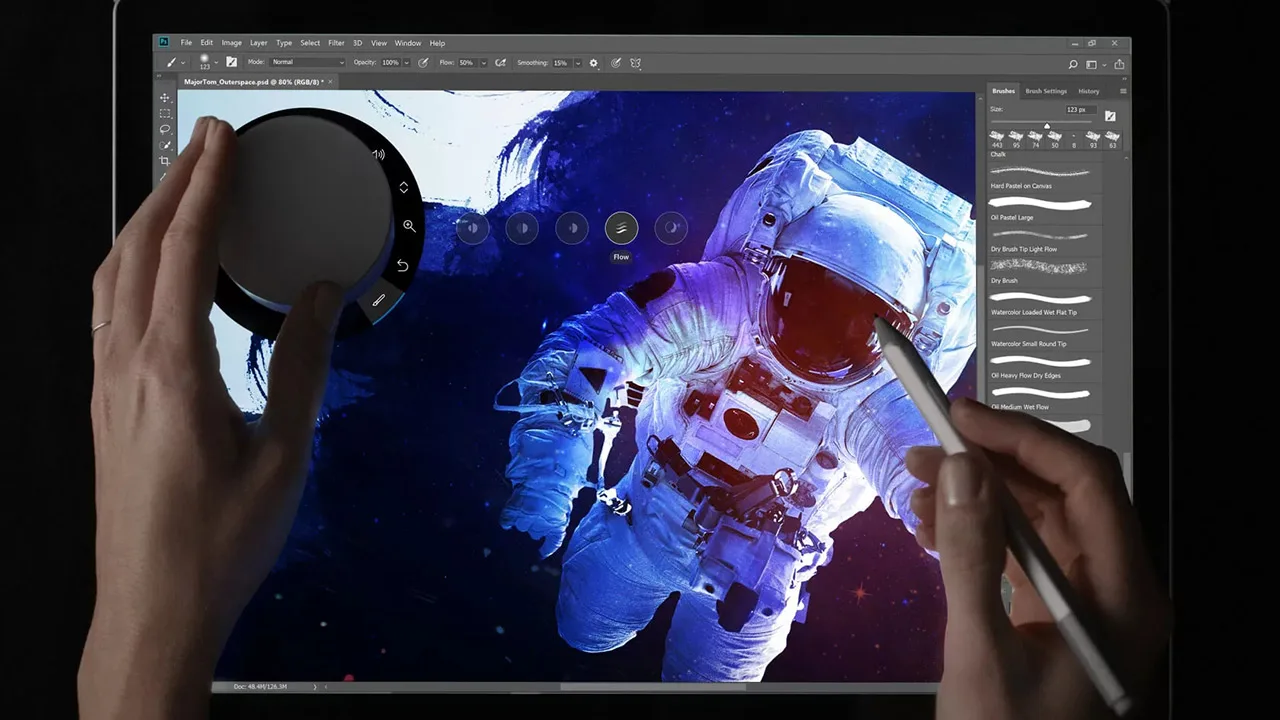The height and width of the screenshot is (720, 1280).
Task: Open the search magnifier icon at top right
Action: point(1073,64)
